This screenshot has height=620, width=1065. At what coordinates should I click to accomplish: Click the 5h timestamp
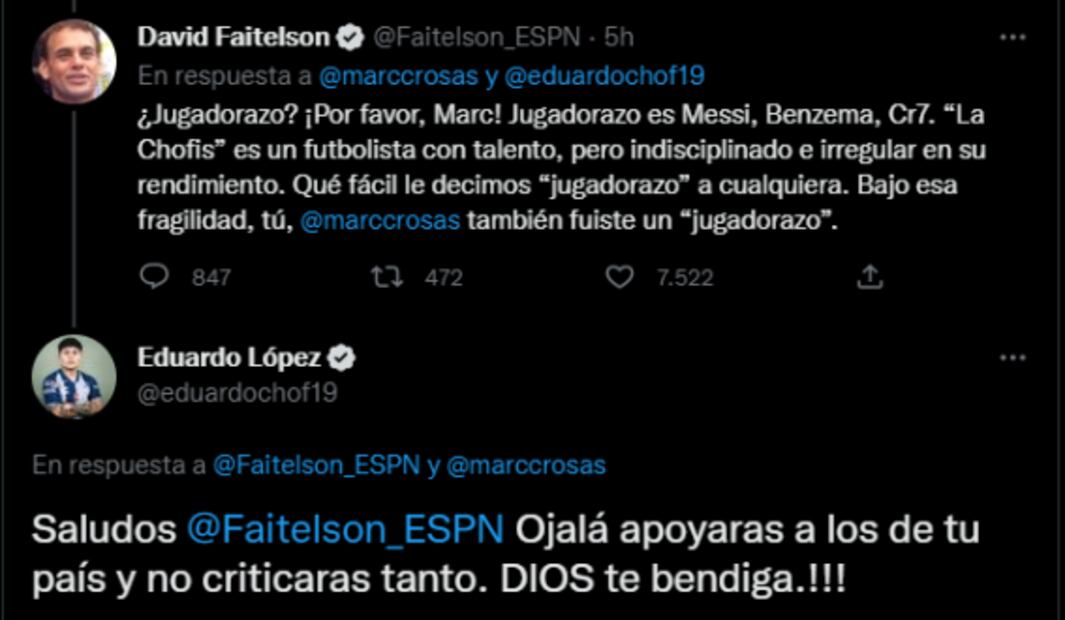tap(619, 38)
